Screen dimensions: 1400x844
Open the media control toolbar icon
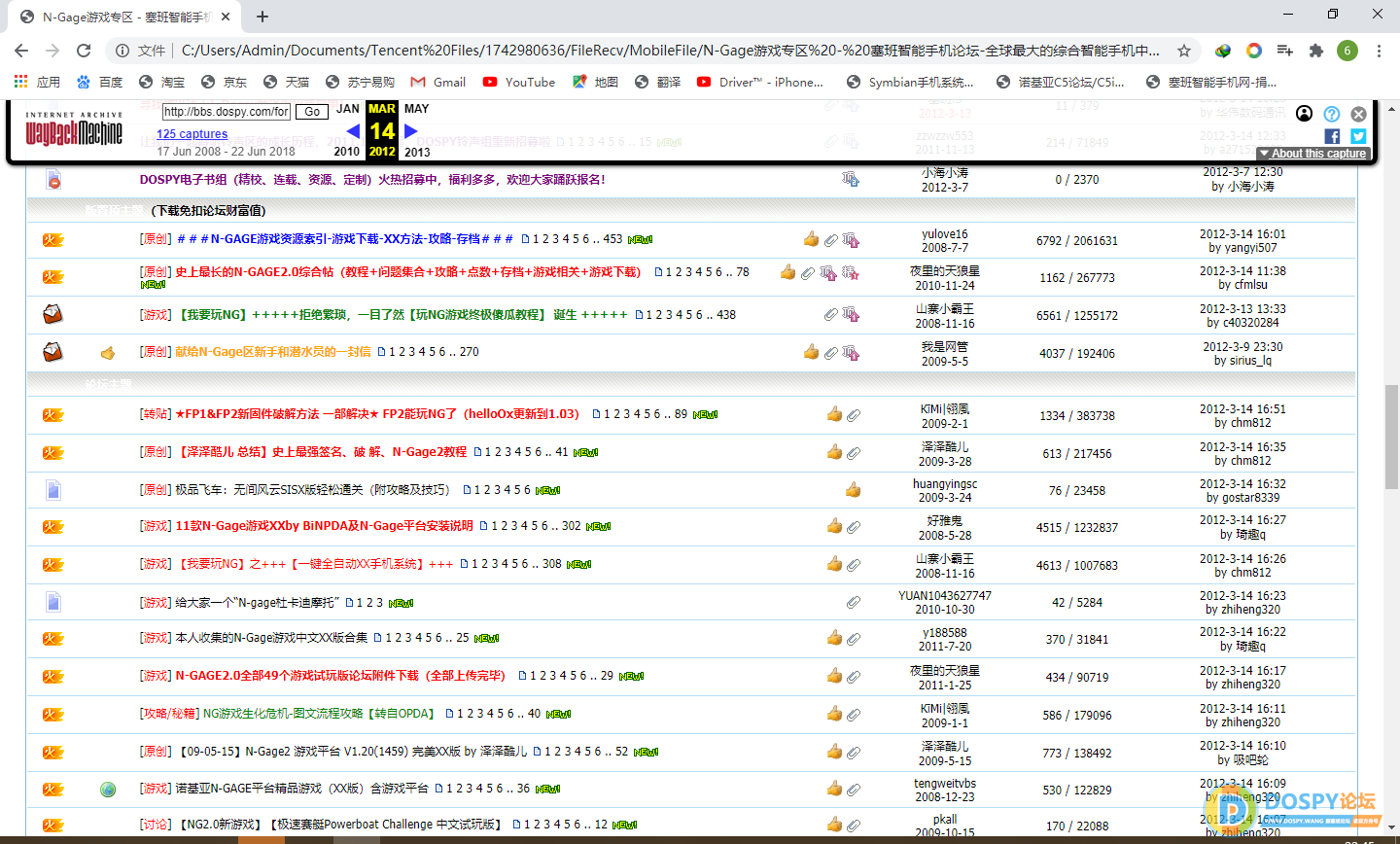pos(1285,51)
